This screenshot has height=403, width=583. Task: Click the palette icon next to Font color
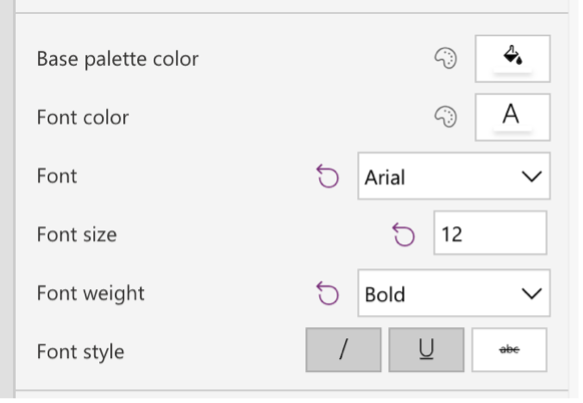446,117
